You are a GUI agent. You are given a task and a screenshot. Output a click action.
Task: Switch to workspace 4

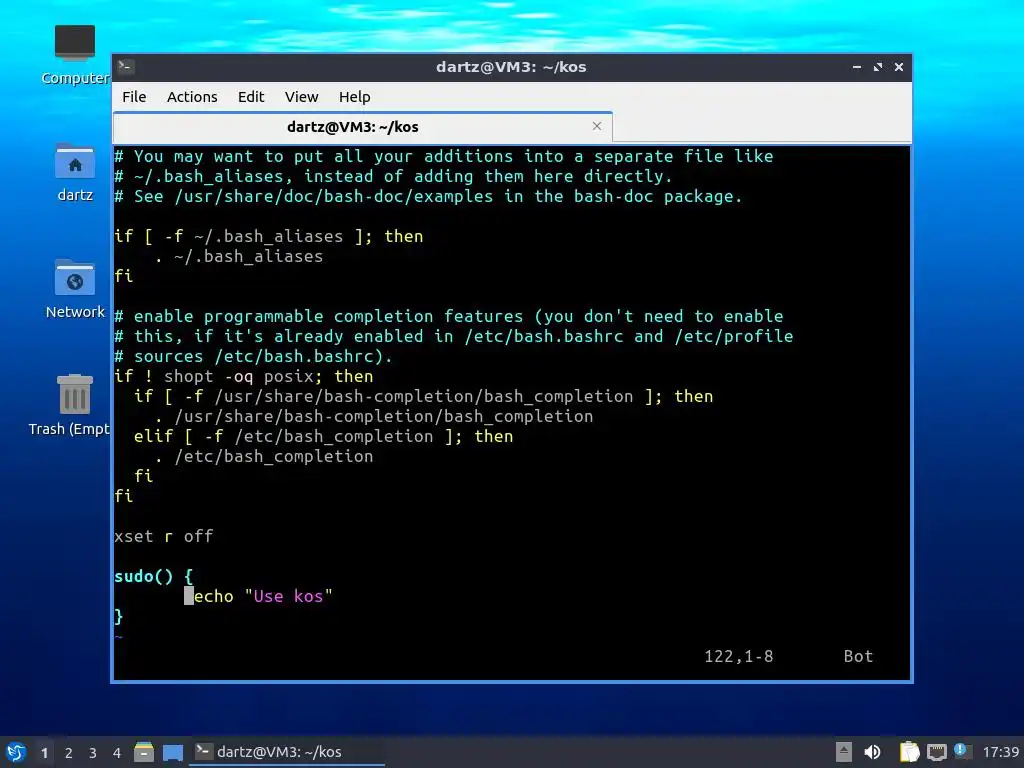pyautogui.click(x=117, y=753)
